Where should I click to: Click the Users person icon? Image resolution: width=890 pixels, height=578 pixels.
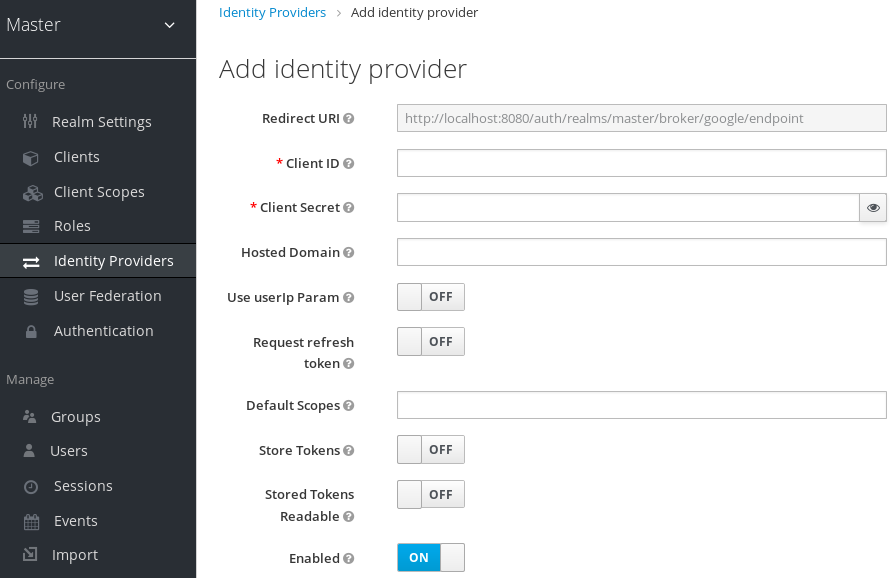coord(29,451)
